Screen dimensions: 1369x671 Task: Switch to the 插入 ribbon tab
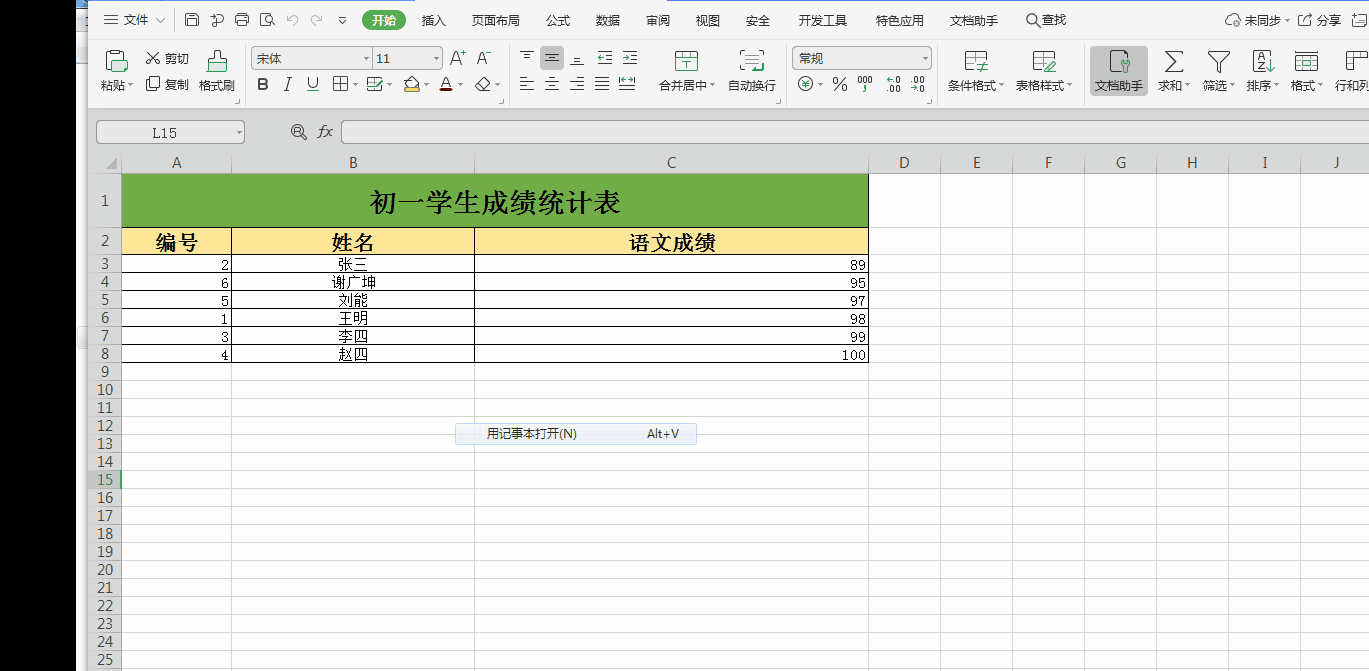tap(434, 20)
